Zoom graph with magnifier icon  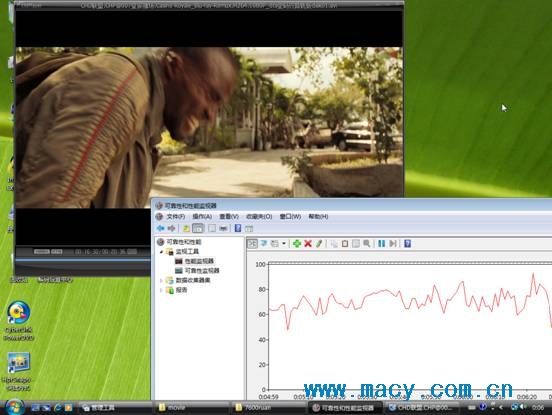(x=367, y=244)
